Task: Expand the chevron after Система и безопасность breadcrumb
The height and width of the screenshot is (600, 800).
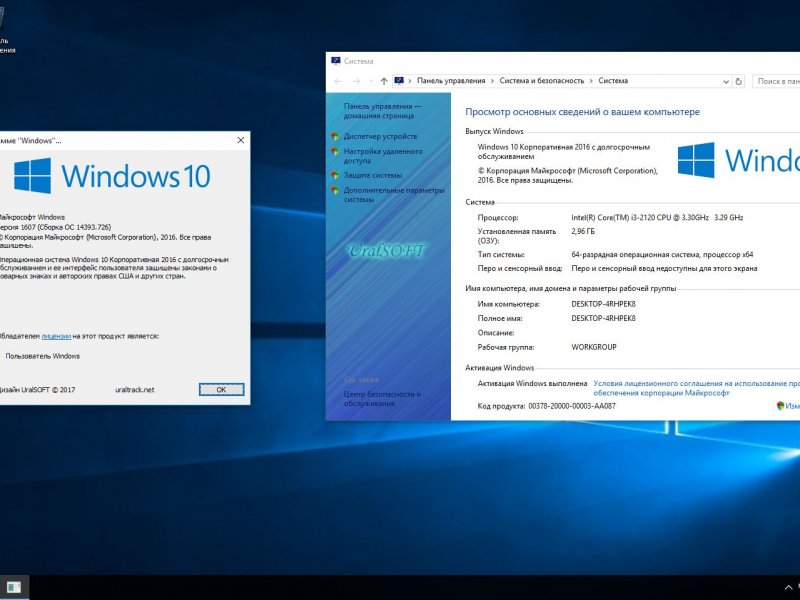Action: tap(591, 81)
